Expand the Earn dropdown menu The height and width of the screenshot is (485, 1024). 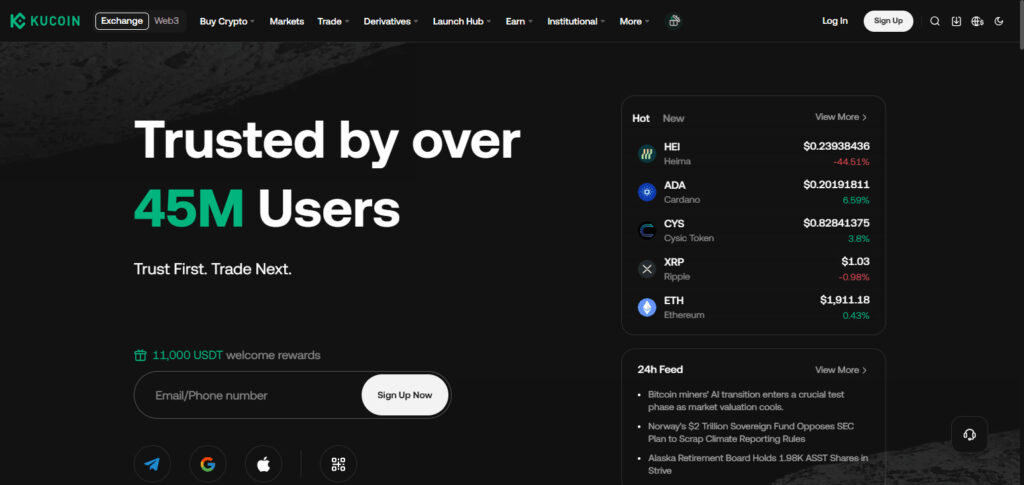(519, 21)
